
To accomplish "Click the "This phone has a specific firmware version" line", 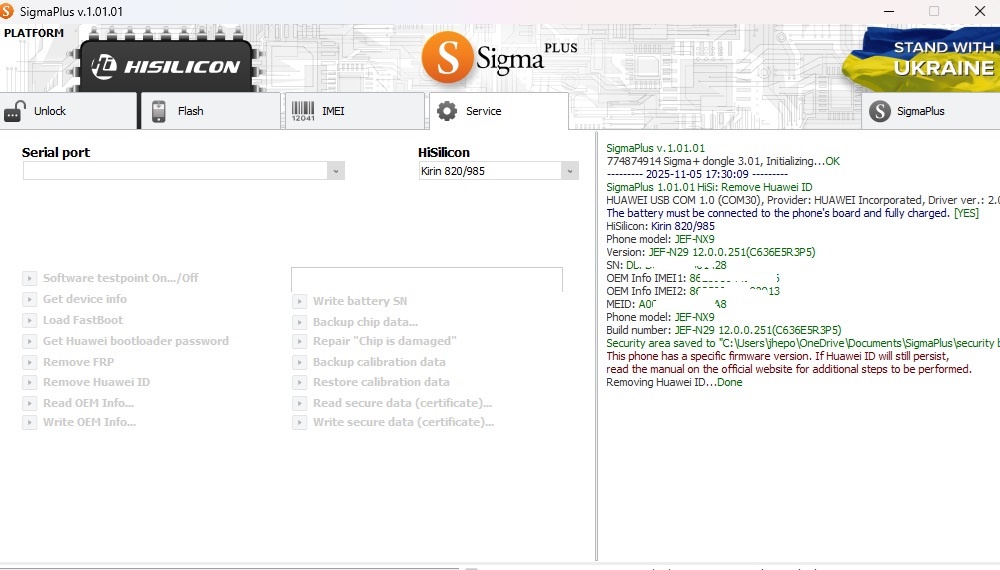I will coord(777,356).
